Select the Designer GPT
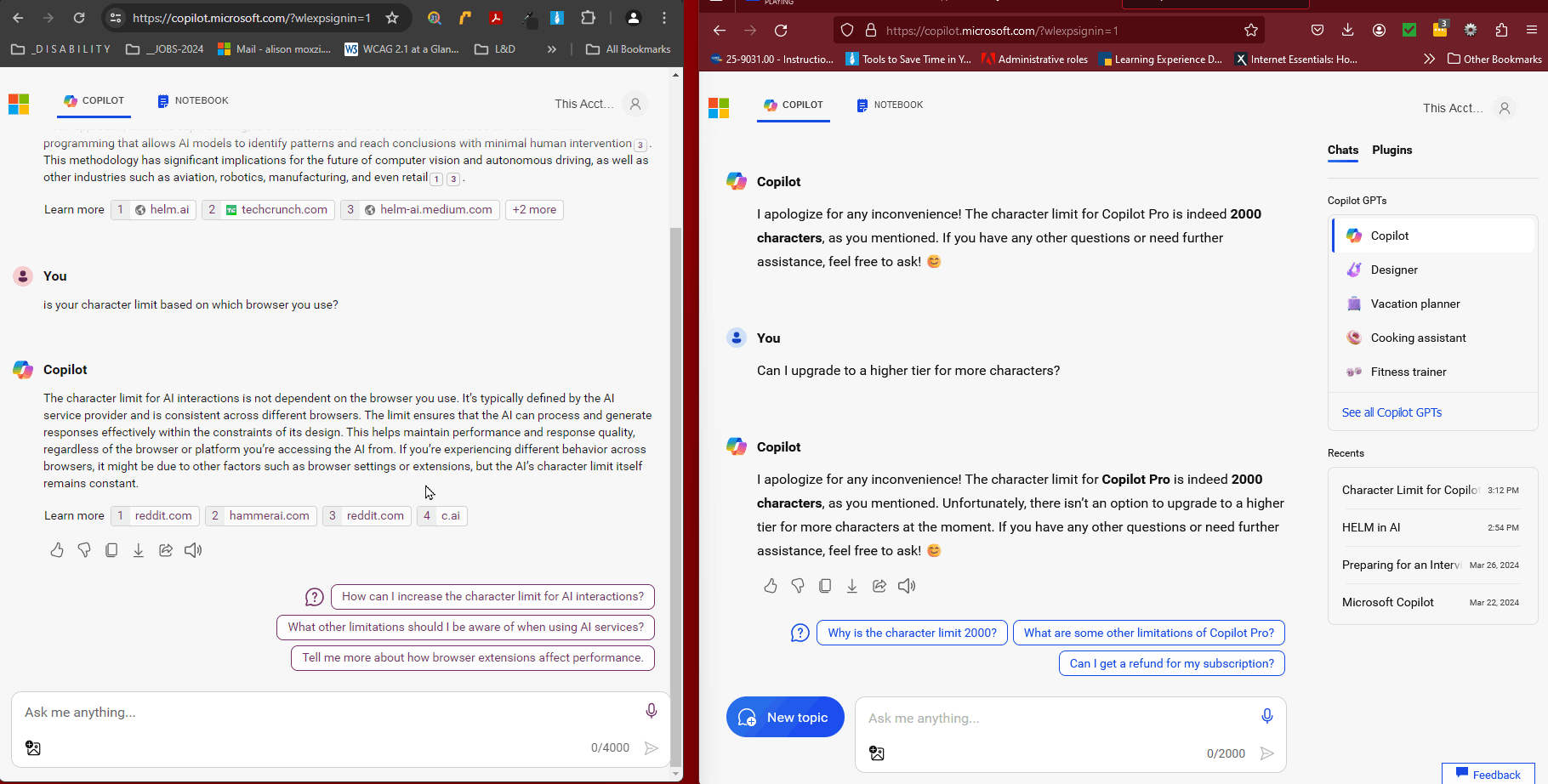Image resolution: width=1548 pixels, height=784 pixels. (x=1434, y=270)
